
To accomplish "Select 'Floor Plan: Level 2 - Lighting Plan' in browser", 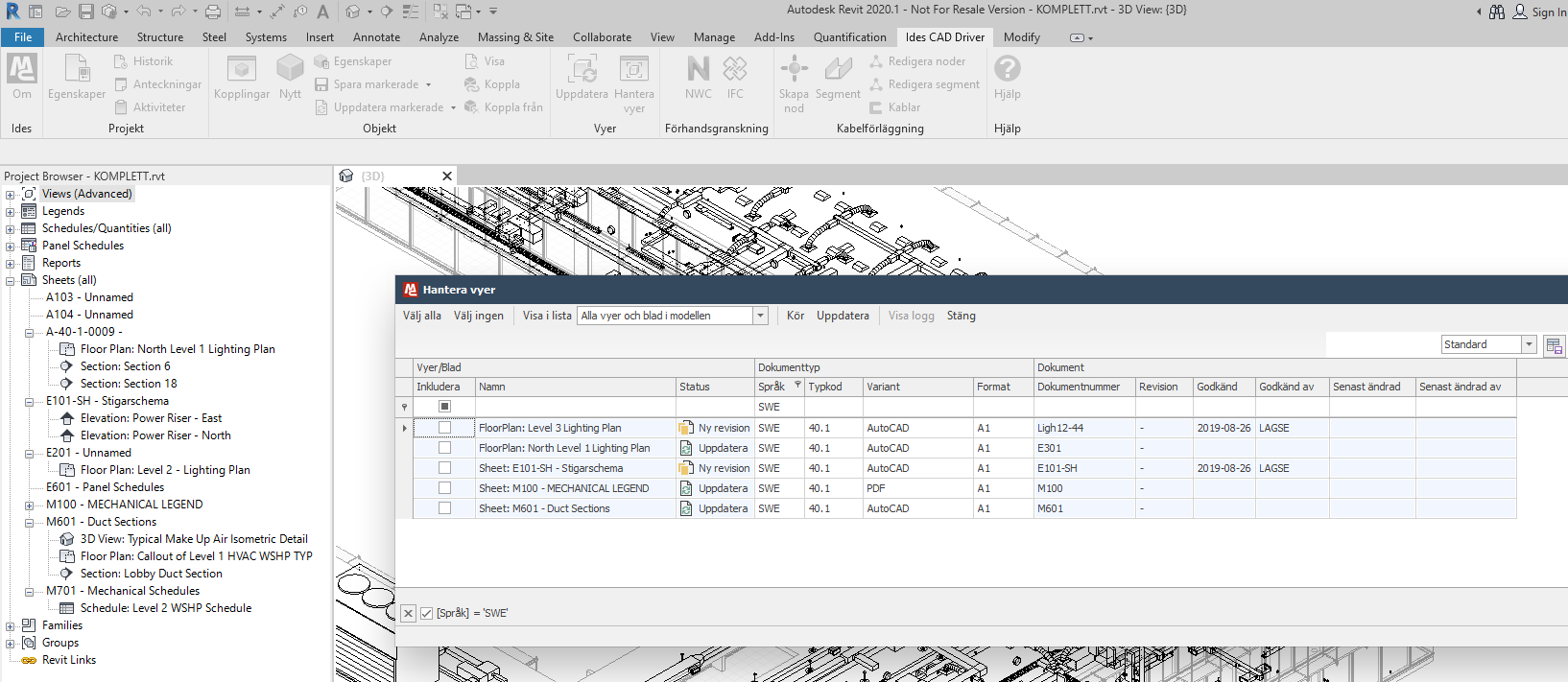I will pyautogui.click(x=165, y=470).
